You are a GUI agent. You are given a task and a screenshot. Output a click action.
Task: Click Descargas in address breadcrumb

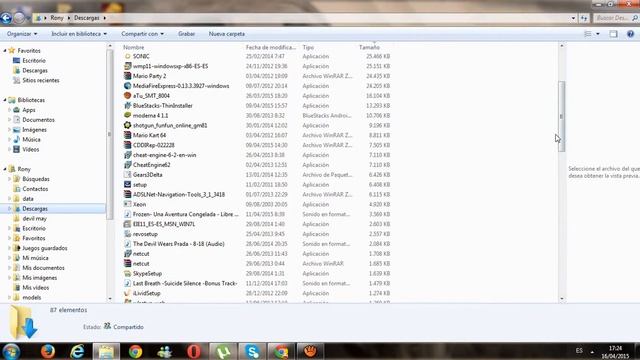(87, 18)
